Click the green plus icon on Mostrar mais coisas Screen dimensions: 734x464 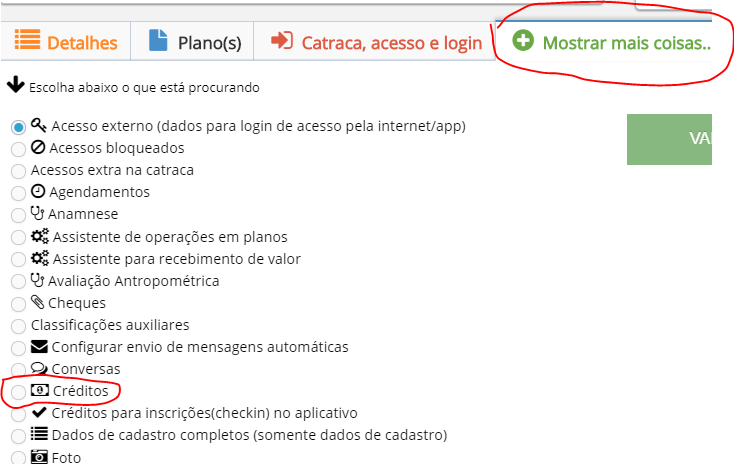coord(523,40)
